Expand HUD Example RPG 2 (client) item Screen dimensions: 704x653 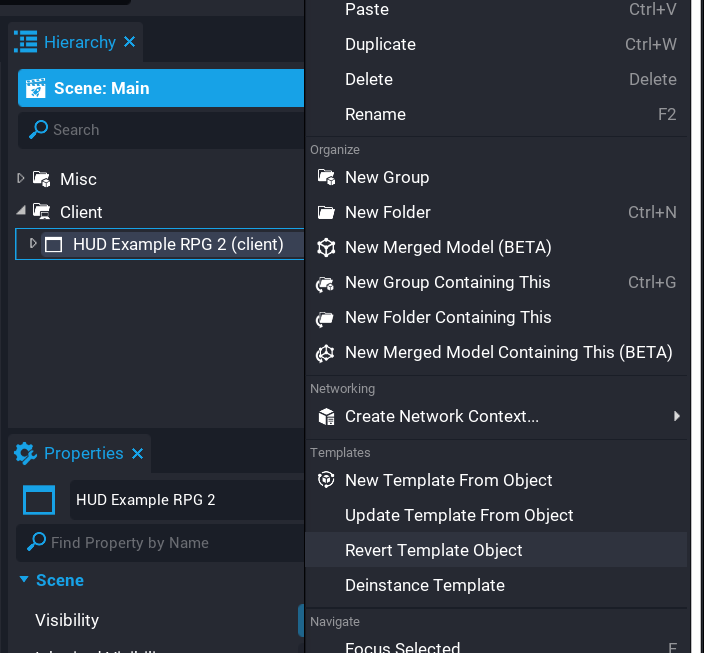coord(33,243)
